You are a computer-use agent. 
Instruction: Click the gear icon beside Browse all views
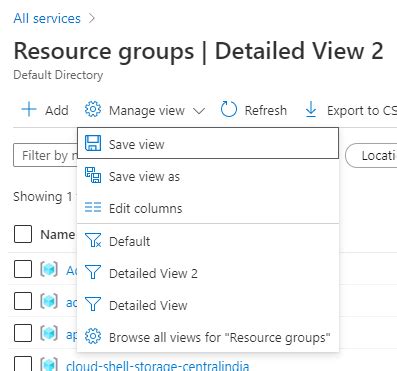pyautogui.click(x=93, y=336)
